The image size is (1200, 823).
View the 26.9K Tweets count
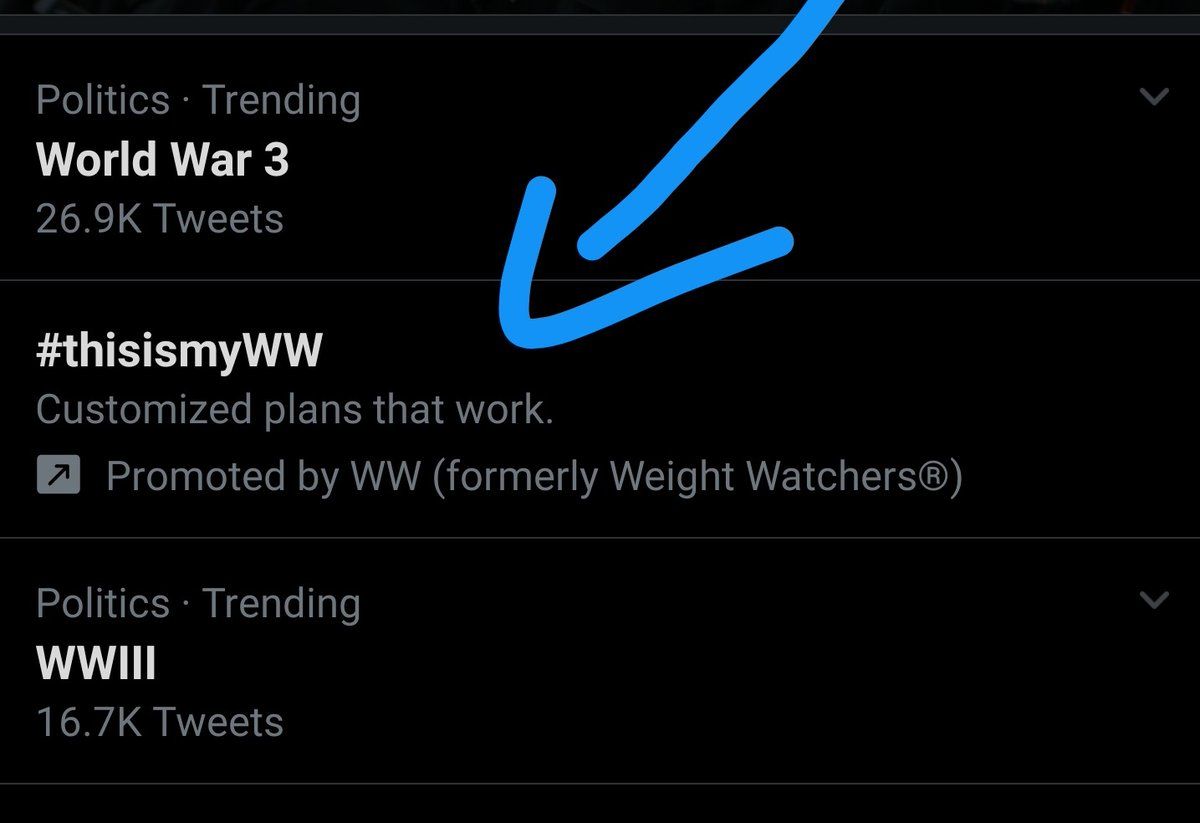click(x=159, y=219)
